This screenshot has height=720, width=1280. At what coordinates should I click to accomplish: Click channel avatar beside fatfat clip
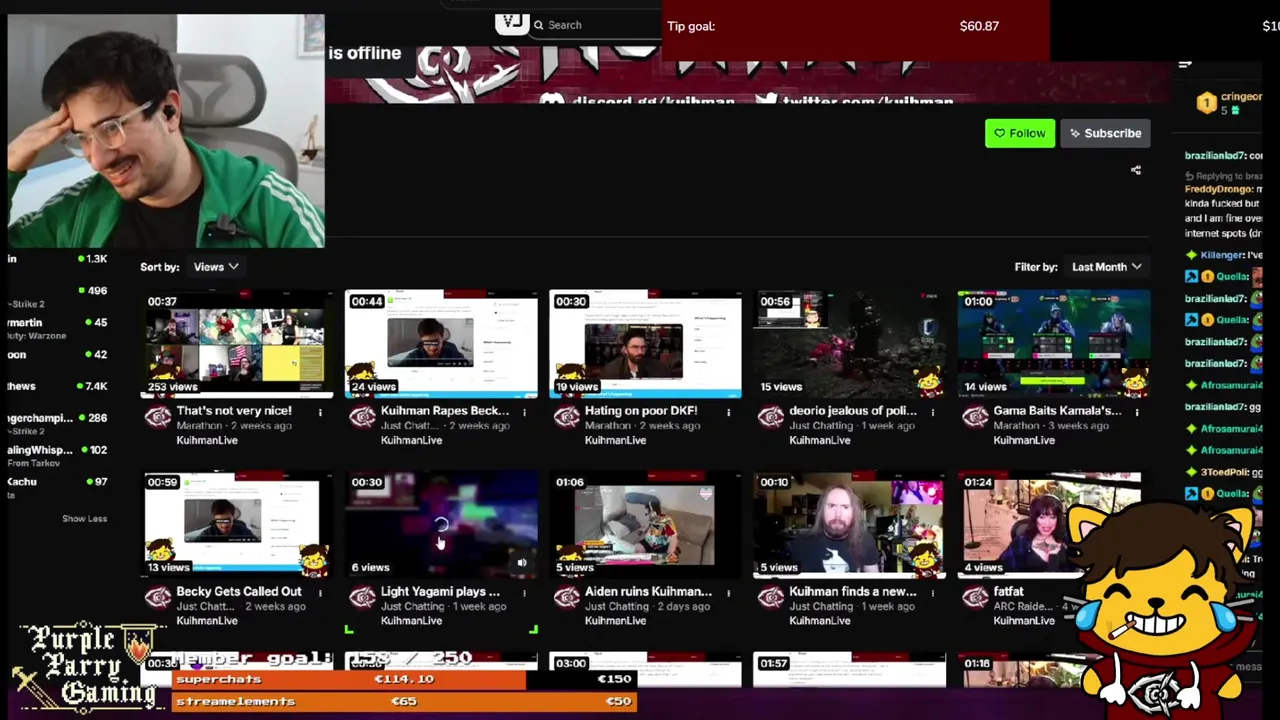pos(974,597)
